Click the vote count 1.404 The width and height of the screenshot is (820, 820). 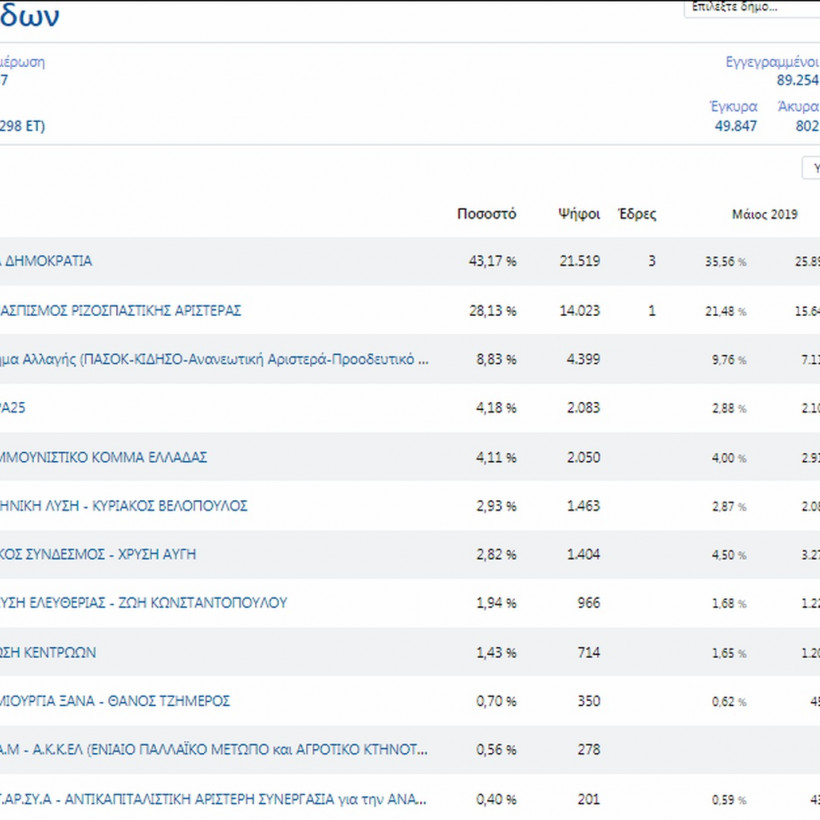coord(583,554)
